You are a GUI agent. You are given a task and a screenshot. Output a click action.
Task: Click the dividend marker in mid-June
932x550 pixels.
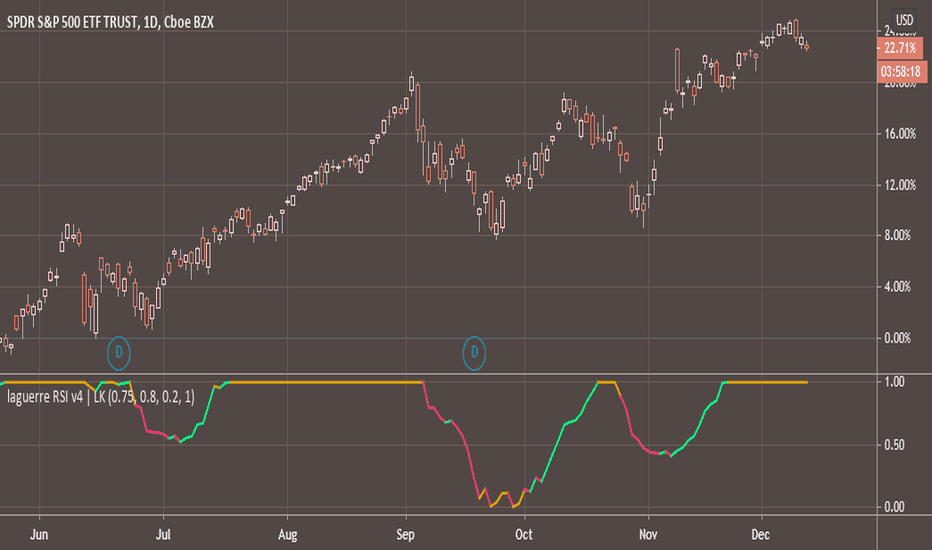coord(118,353)
